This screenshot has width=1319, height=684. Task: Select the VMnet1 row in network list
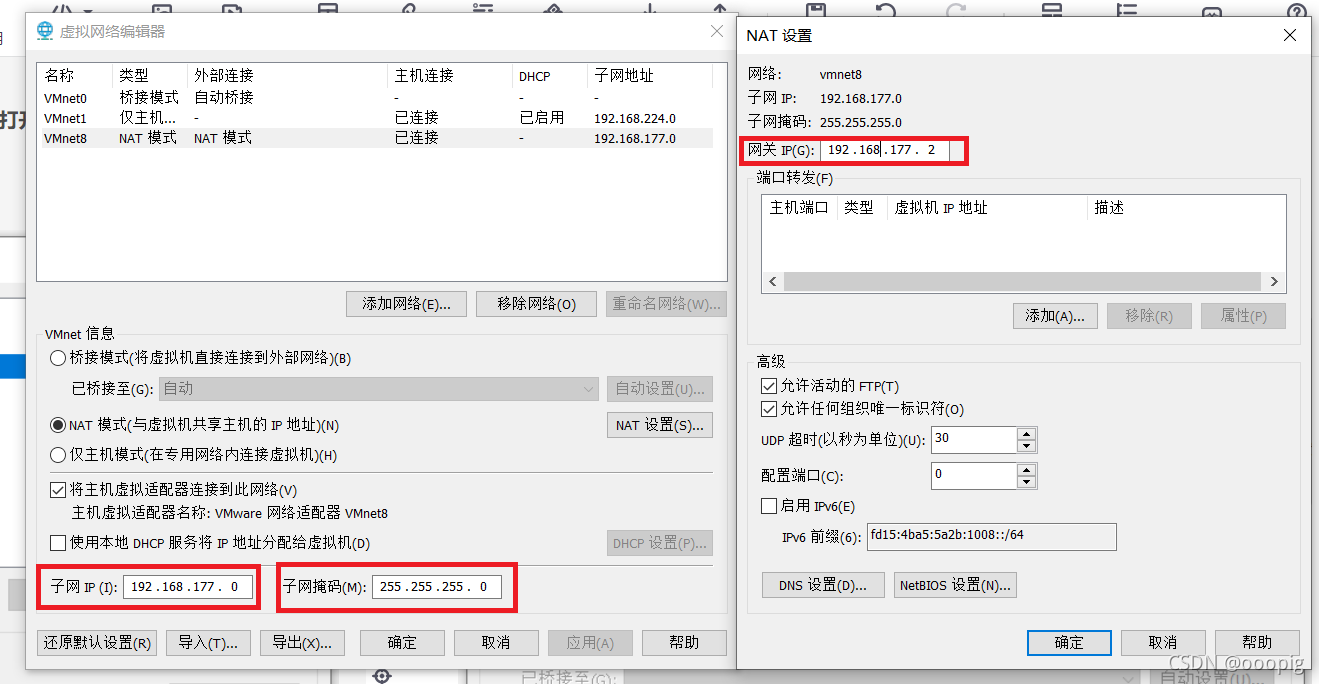[375, 118]
